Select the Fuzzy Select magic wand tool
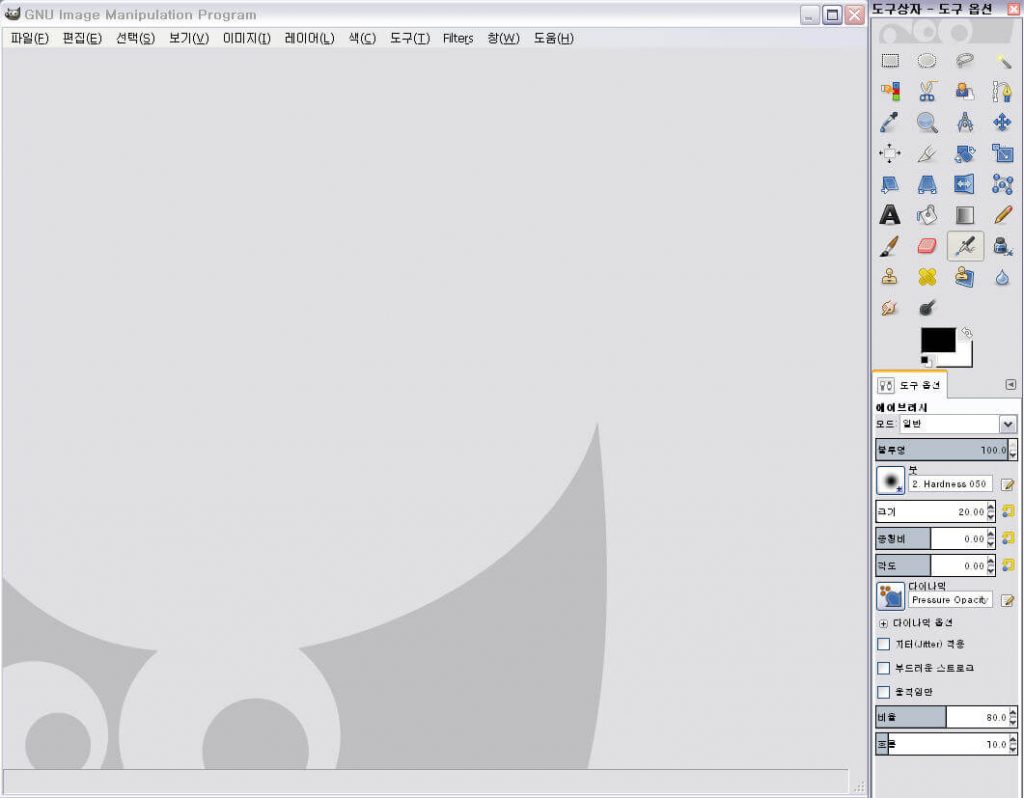The image size is (1024, 798). (x=1002, y=60)
